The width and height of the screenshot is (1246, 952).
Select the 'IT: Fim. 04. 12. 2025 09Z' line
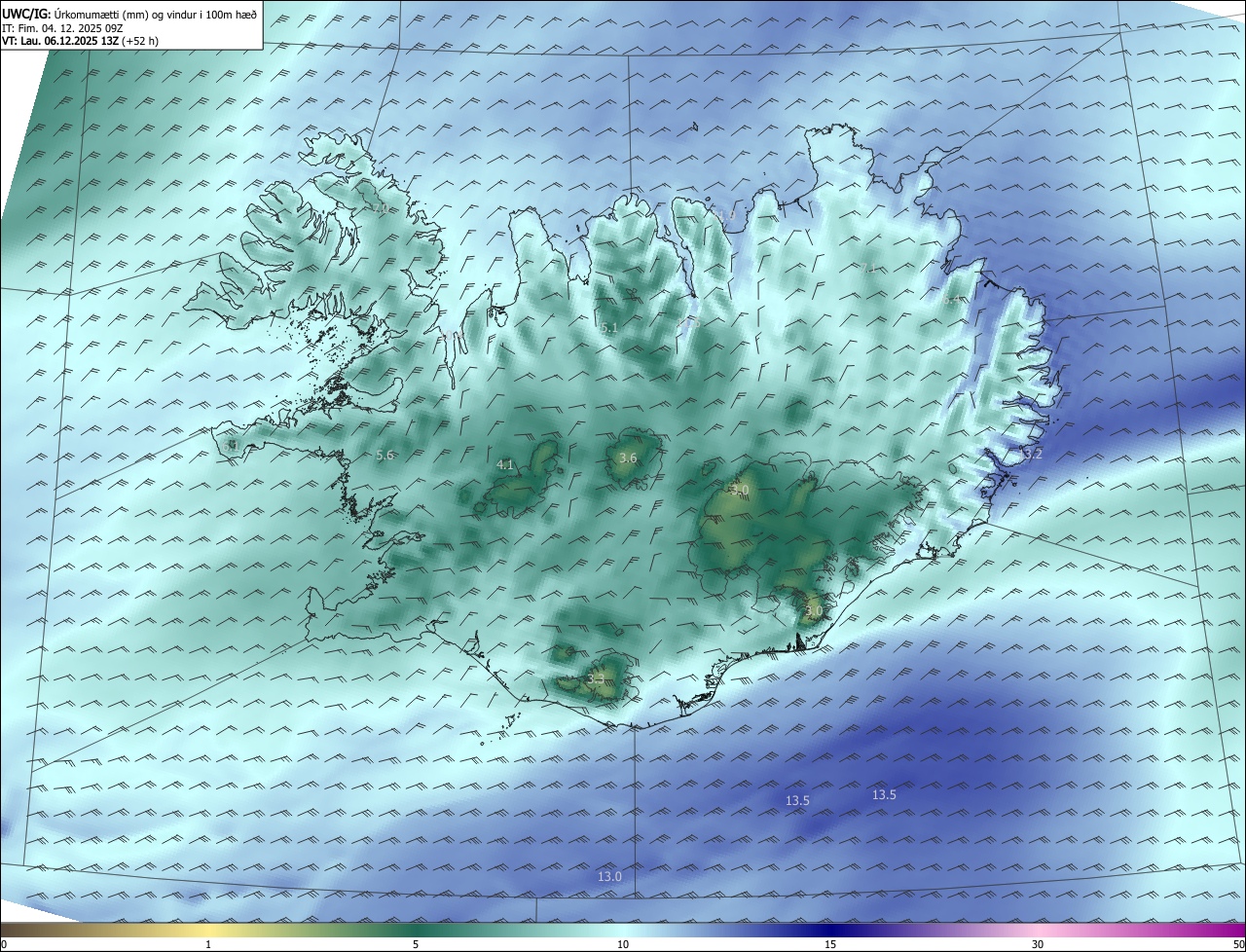click(x=61, y=28)
